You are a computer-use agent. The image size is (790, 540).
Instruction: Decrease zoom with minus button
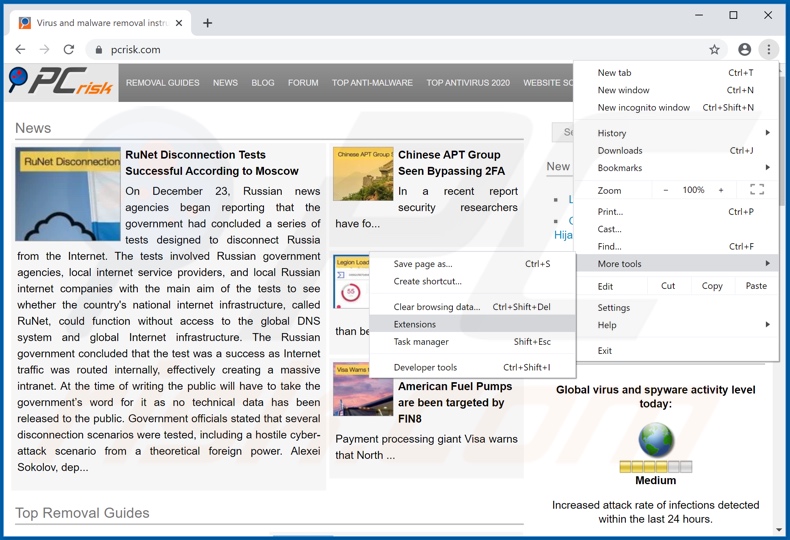coord(666,190)
